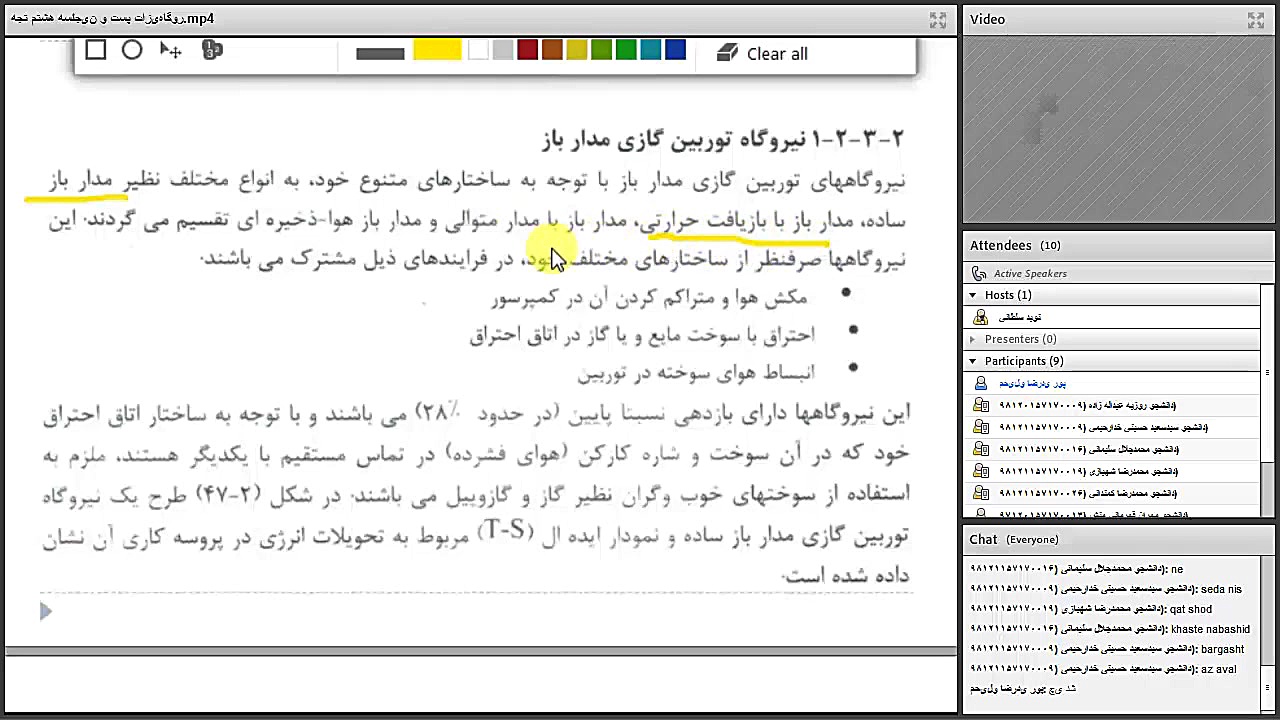Click the host's attendee avatar icon
The height and width of the screenshot is (720, 1280).
(x=981, y=317)
